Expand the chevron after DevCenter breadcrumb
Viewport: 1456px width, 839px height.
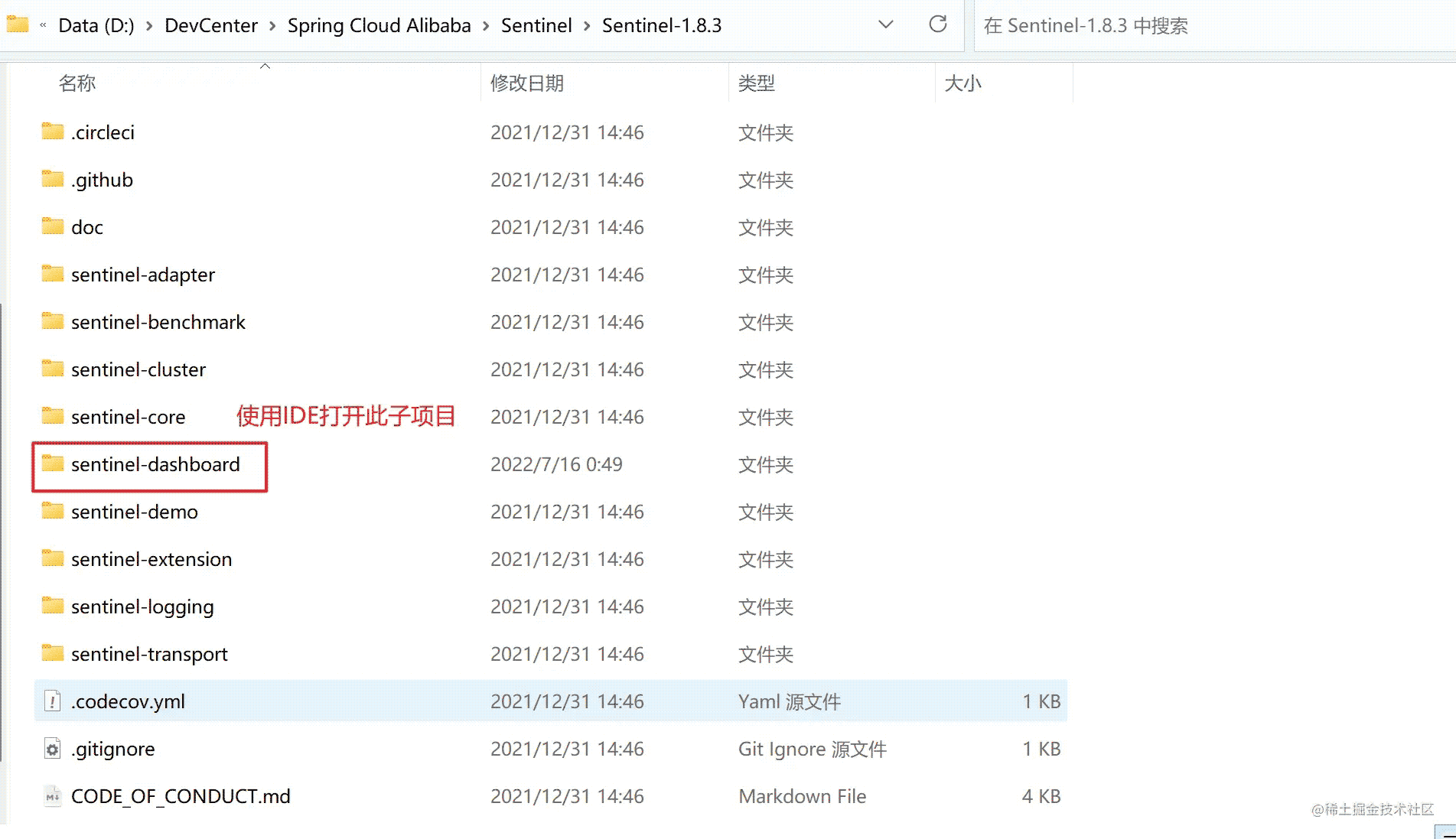point(272,26)
